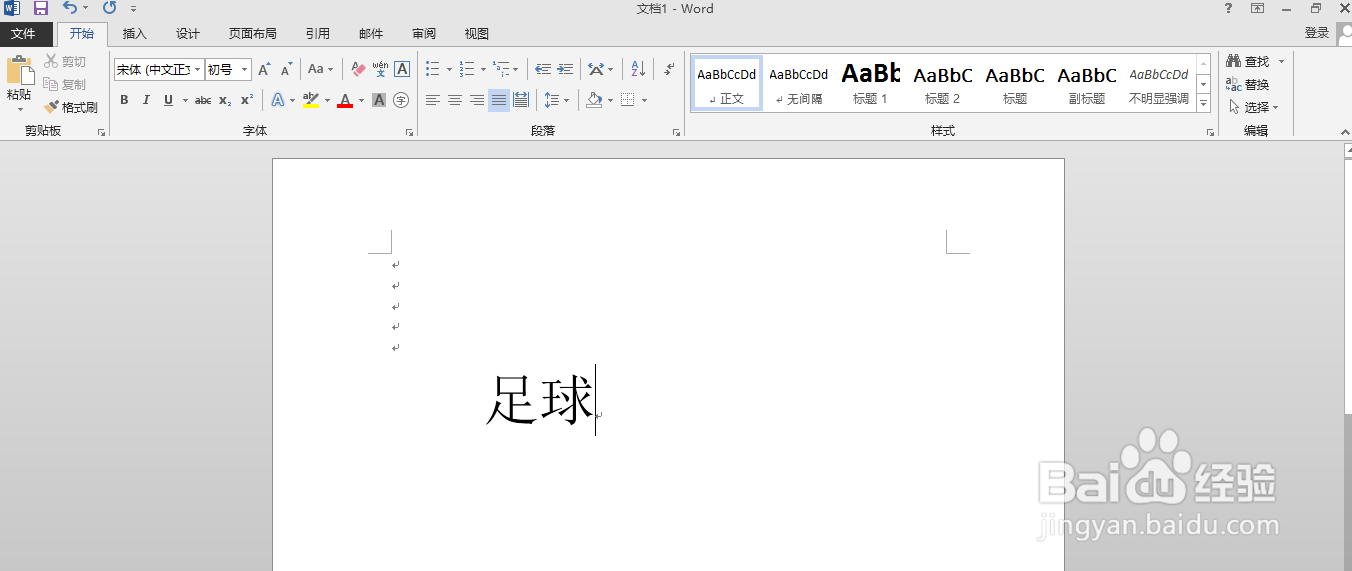Apply distributed alignment
The image size is (1352, 571).
520,100
